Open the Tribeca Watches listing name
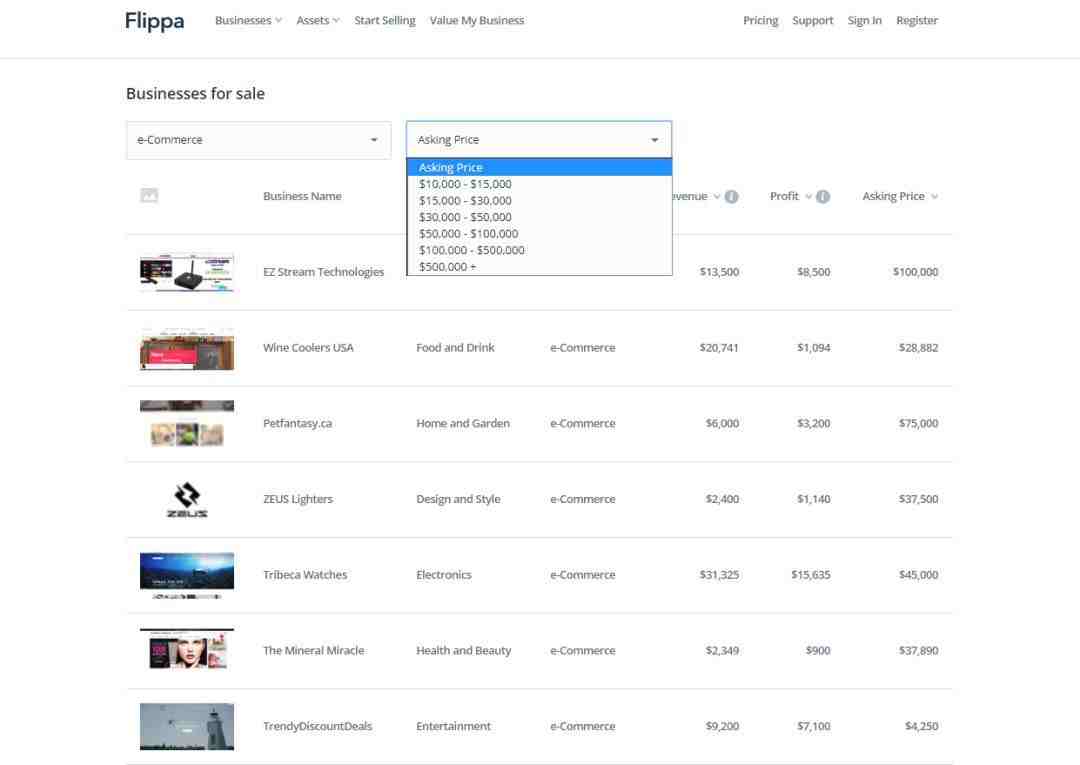The width and height of the screenshot is (1080, 765). 305,575
